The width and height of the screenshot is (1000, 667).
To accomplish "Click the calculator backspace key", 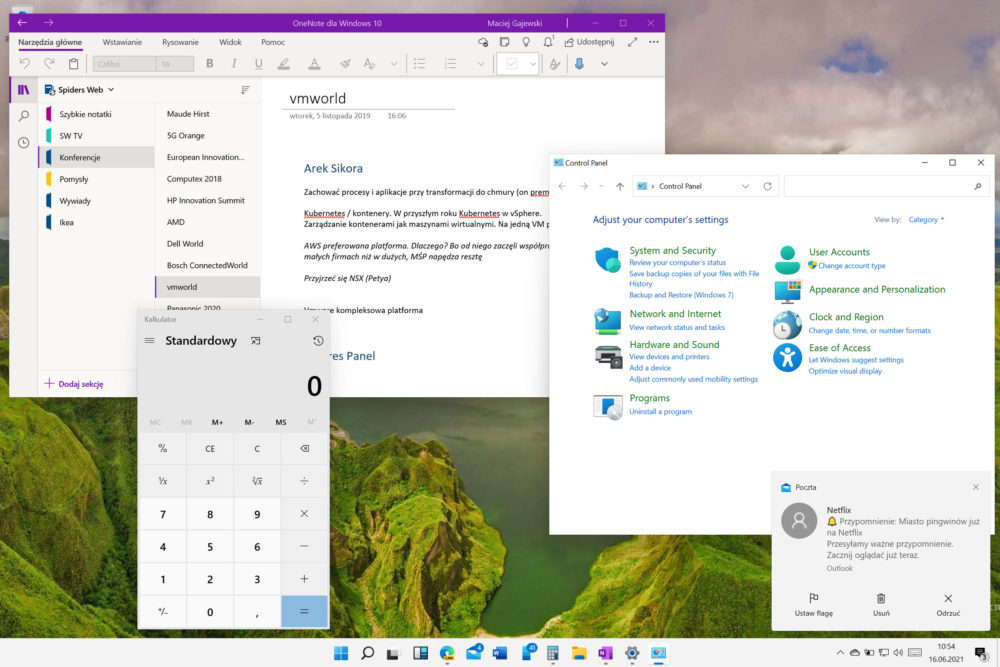I will pos(304,448).
